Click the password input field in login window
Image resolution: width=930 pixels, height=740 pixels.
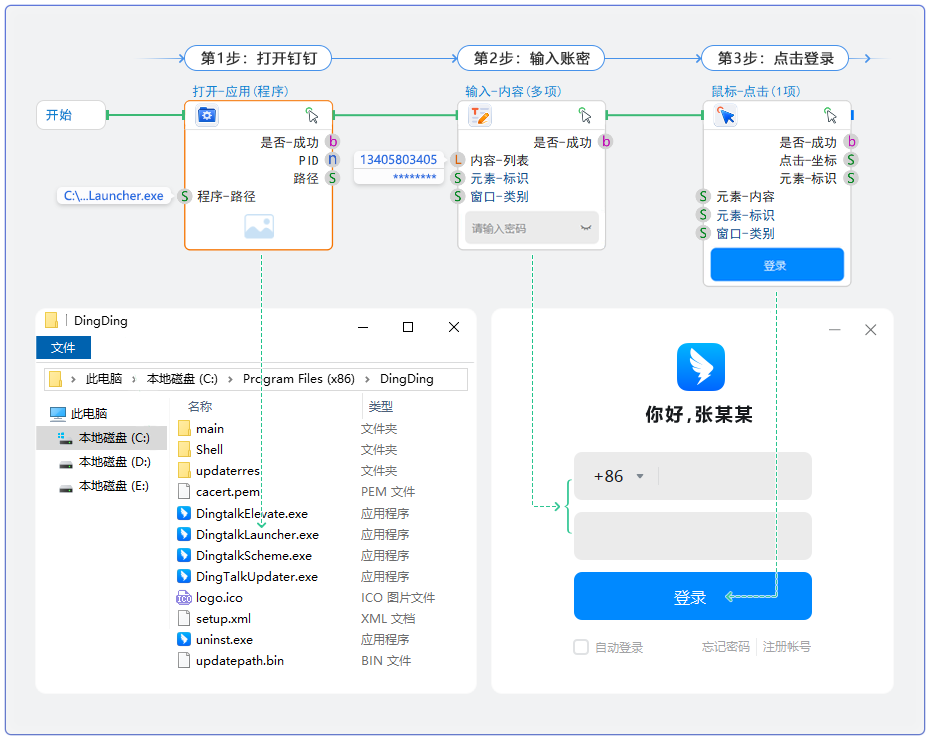click(692, 536)
